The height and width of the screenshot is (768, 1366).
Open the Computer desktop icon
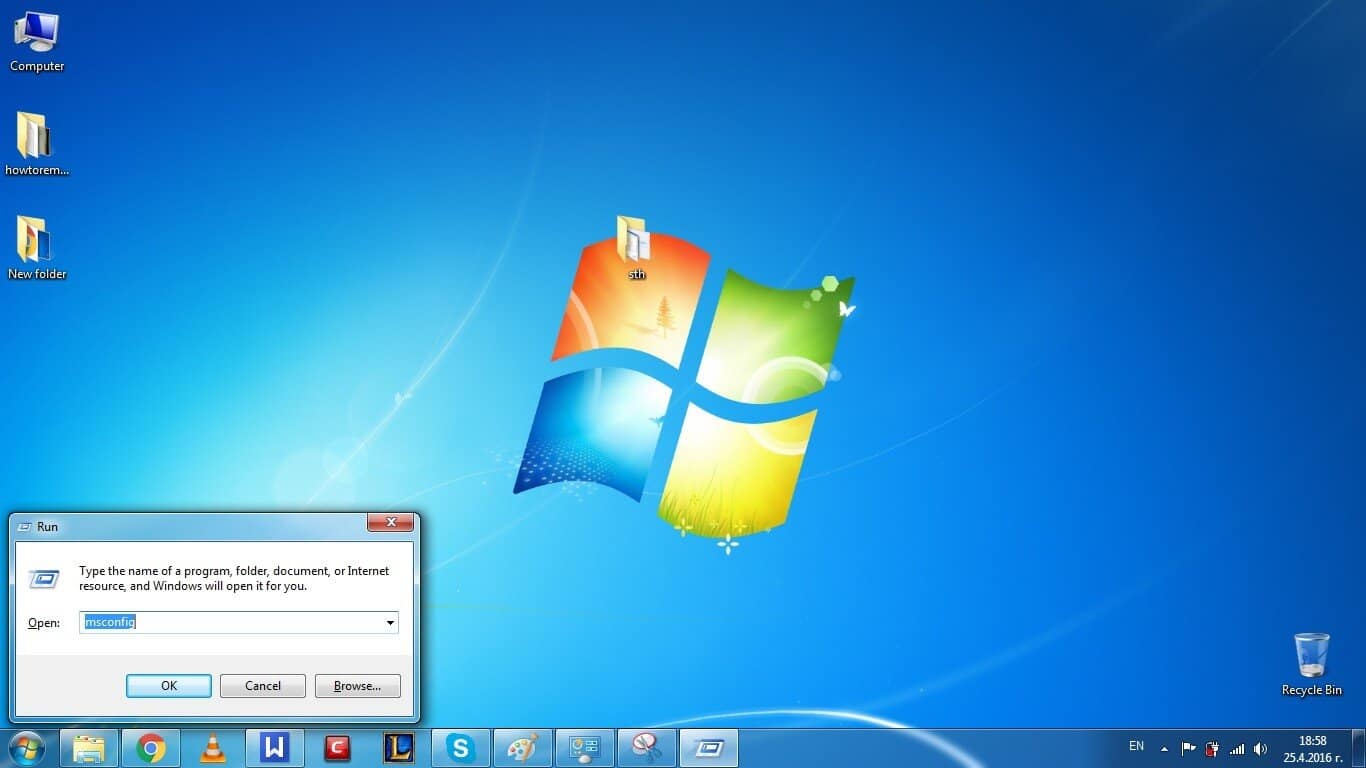tap(37, 42)
